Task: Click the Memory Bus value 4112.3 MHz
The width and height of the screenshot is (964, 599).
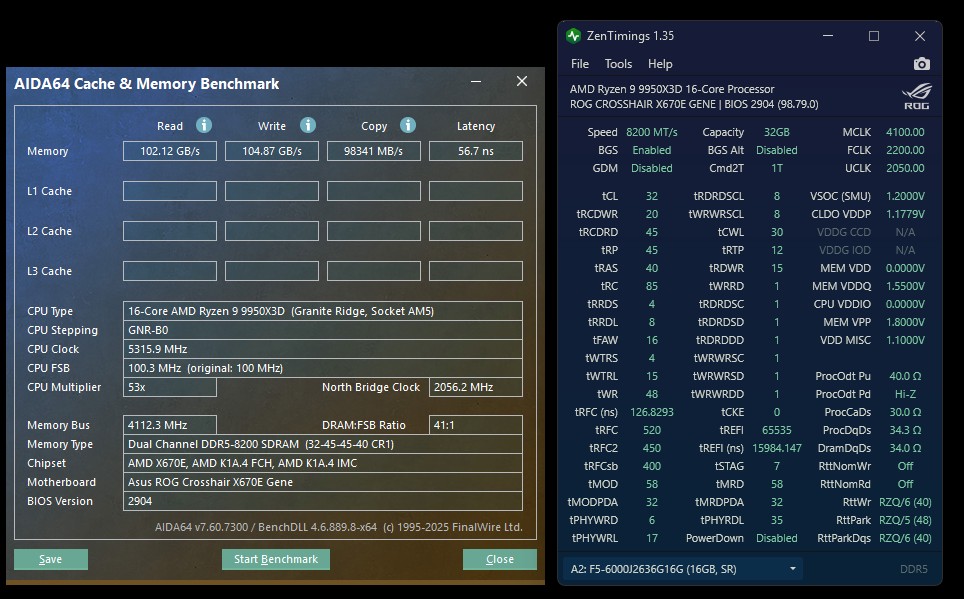Action: pos(170,425)
